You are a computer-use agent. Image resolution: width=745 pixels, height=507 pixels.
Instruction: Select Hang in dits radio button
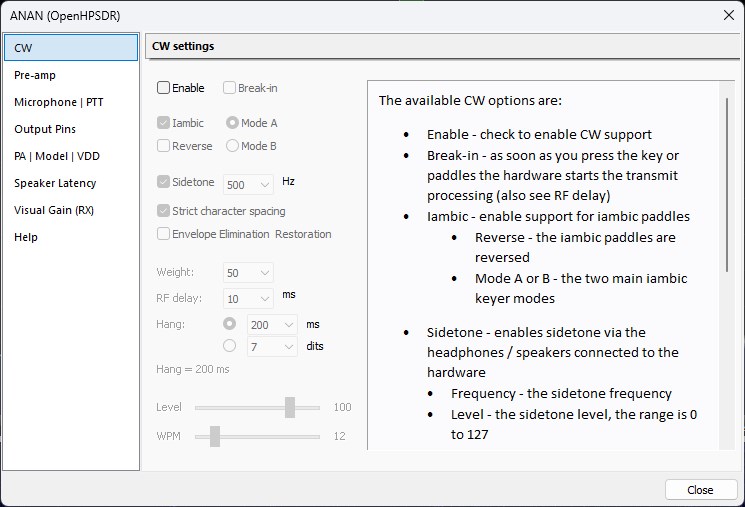point(229,346)
